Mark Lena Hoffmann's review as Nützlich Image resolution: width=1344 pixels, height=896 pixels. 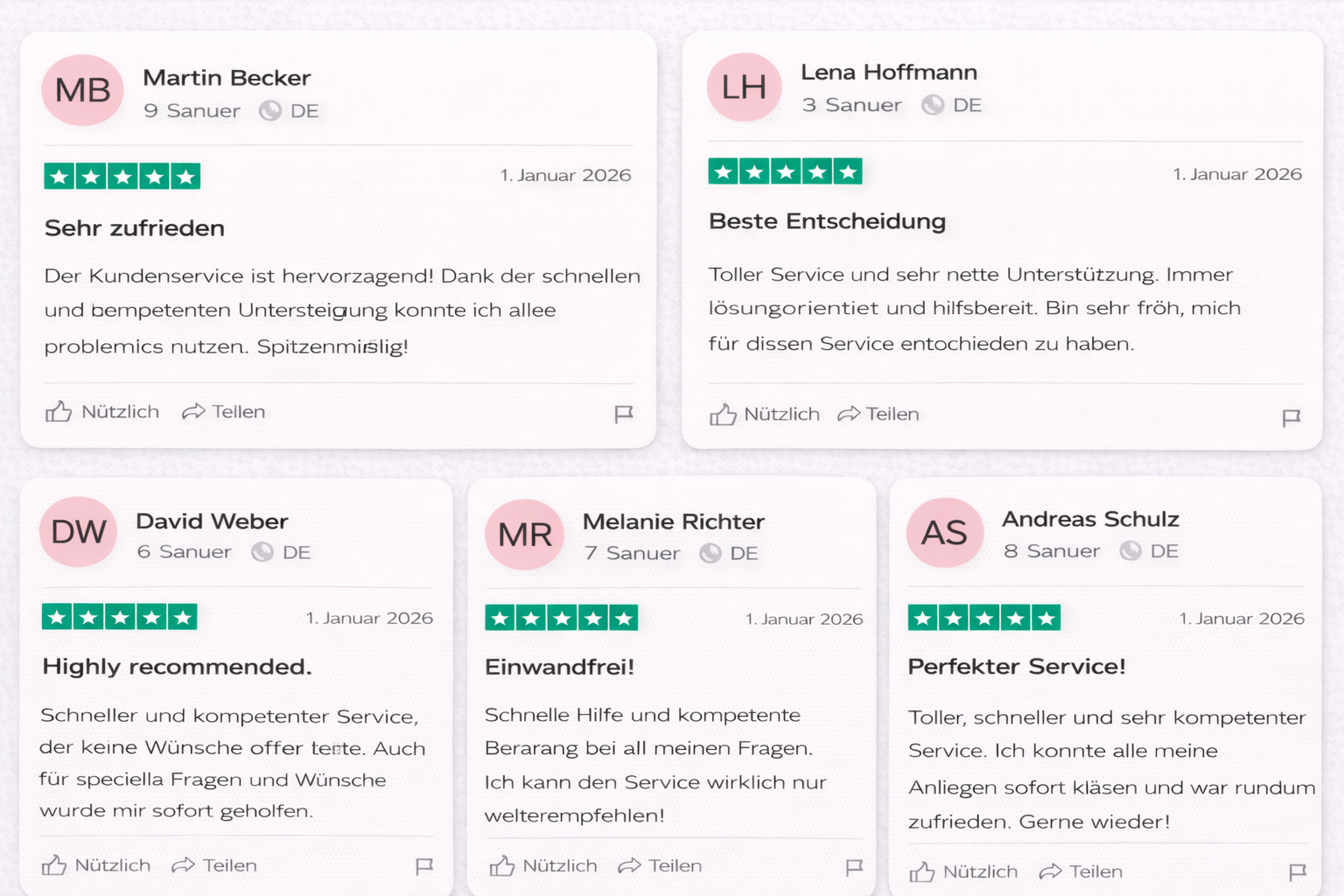tap(765, 415)
